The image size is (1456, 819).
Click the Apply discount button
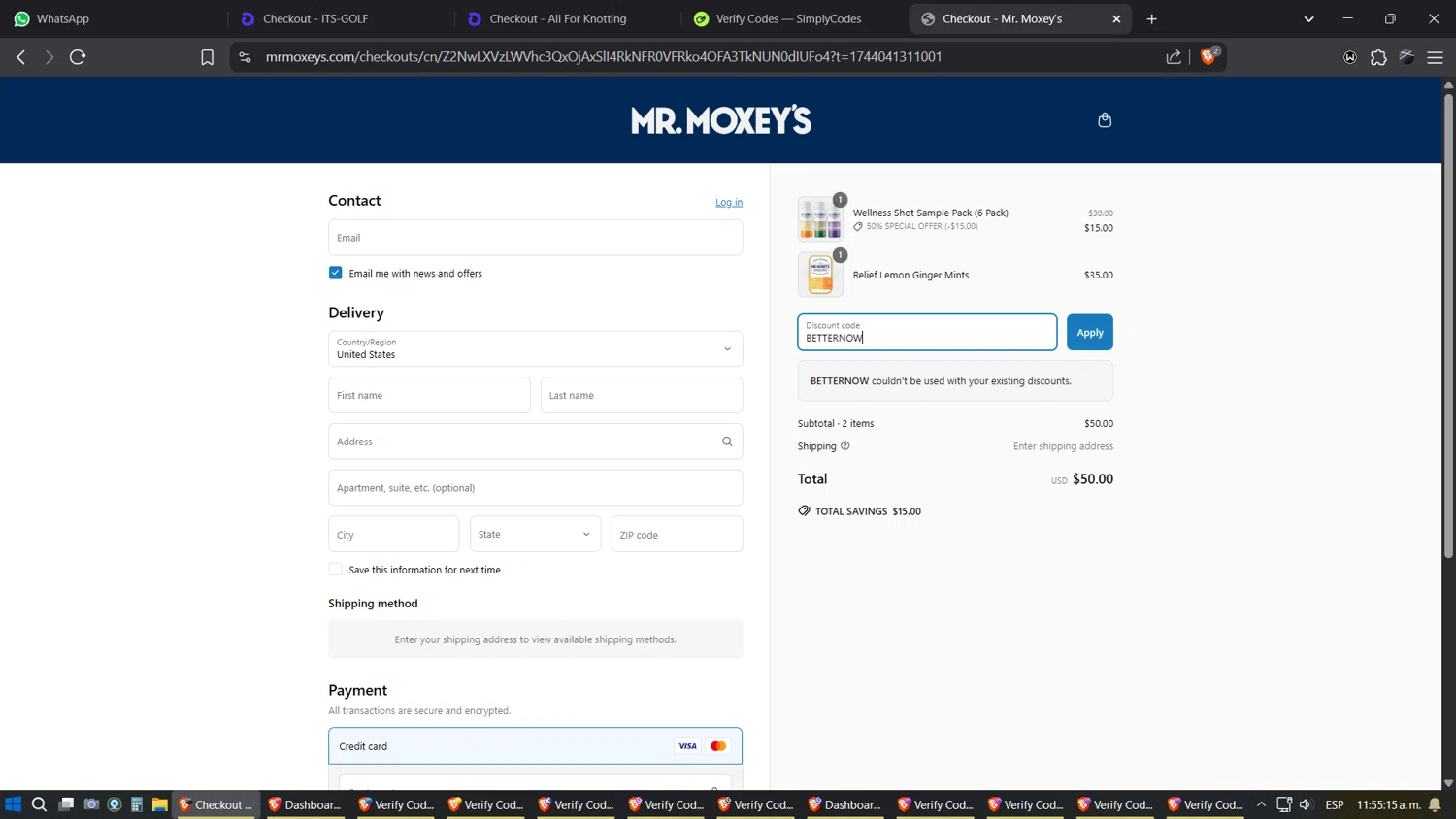click(x=1090, y=332)
